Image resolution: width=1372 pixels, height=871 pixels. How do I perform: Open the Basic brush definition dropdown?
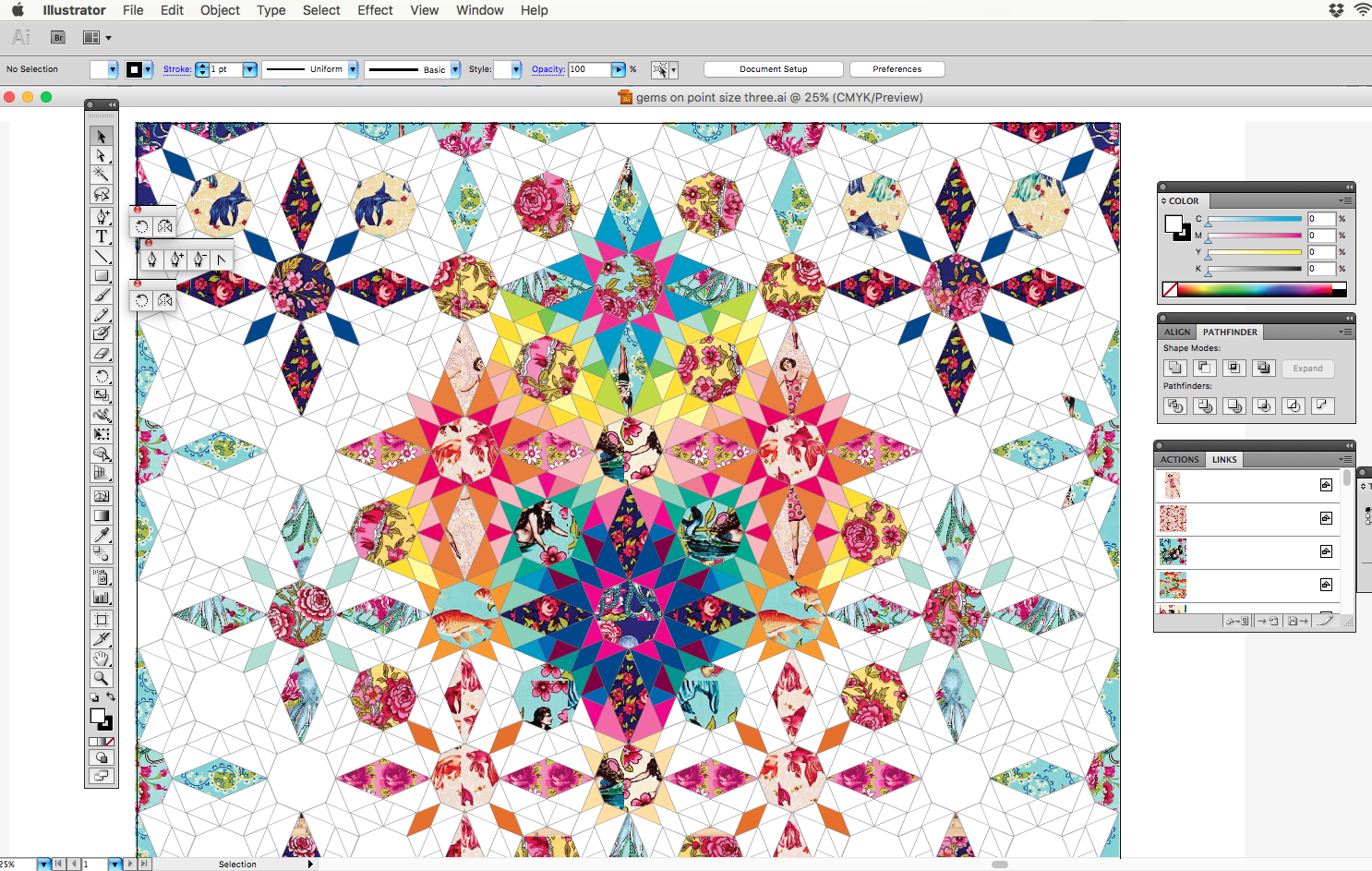pos(455,69)
